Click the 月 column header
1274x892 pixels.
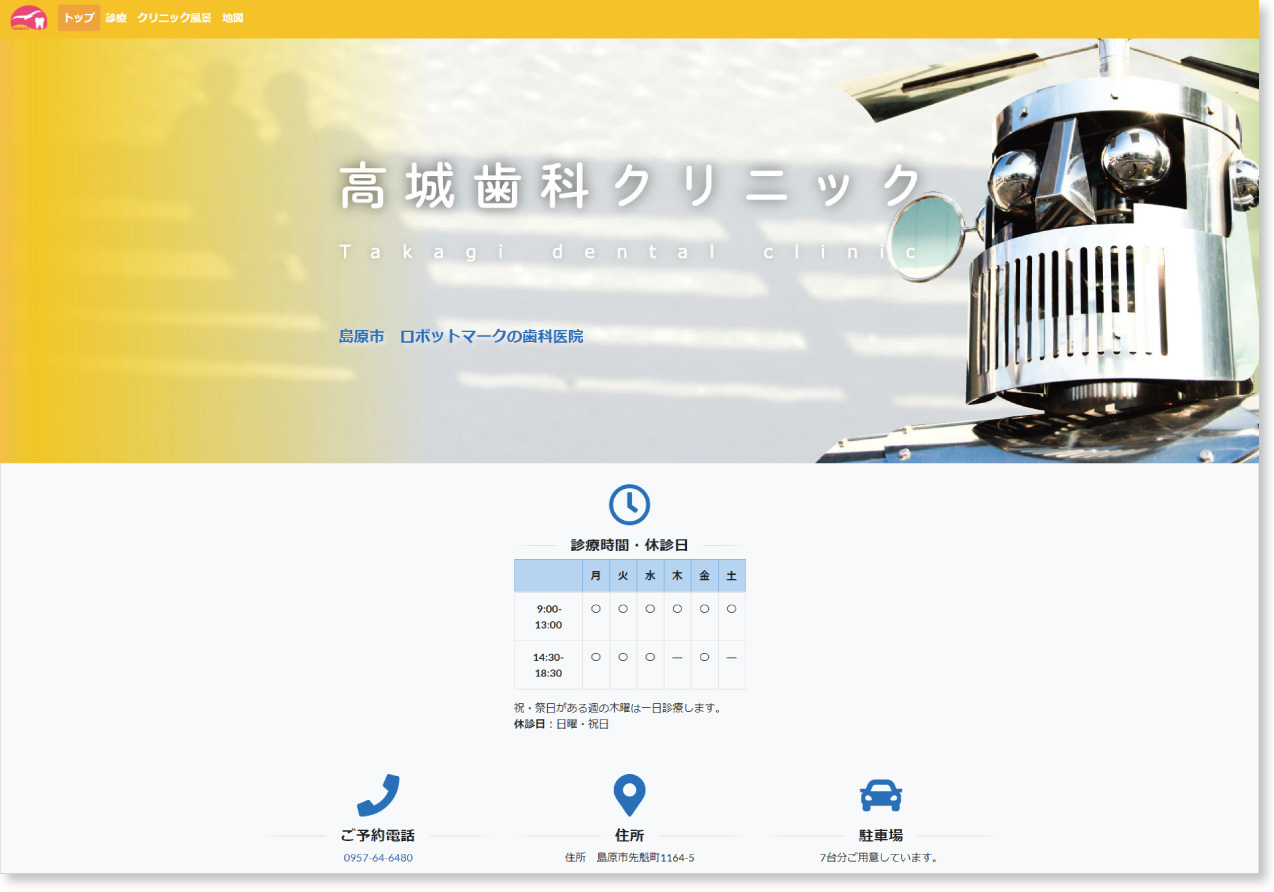pyautogui.click(x=596, y=576)
